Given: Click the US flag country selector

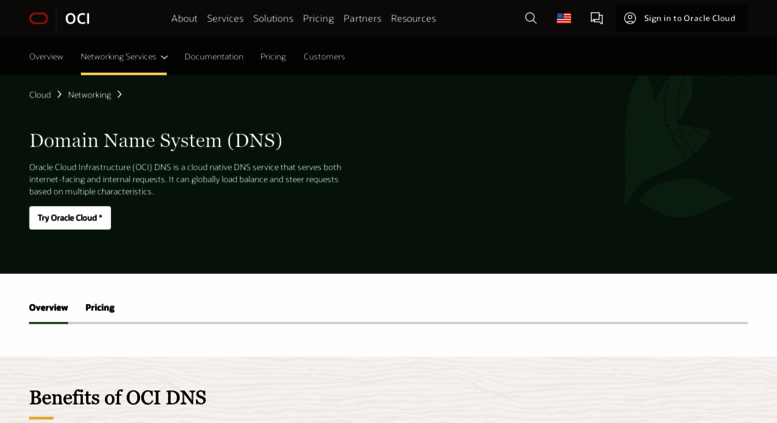Looking at the screenshot, I should pos(564,18).
